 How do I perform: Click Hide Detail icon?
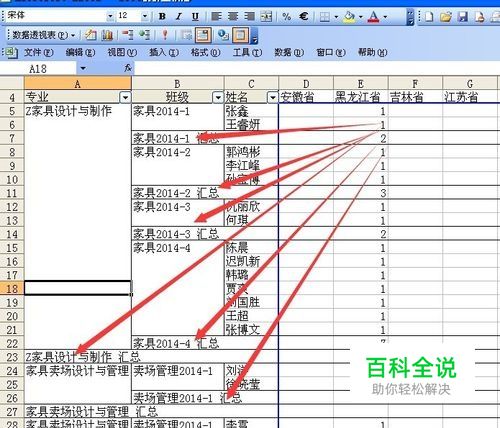128,35
